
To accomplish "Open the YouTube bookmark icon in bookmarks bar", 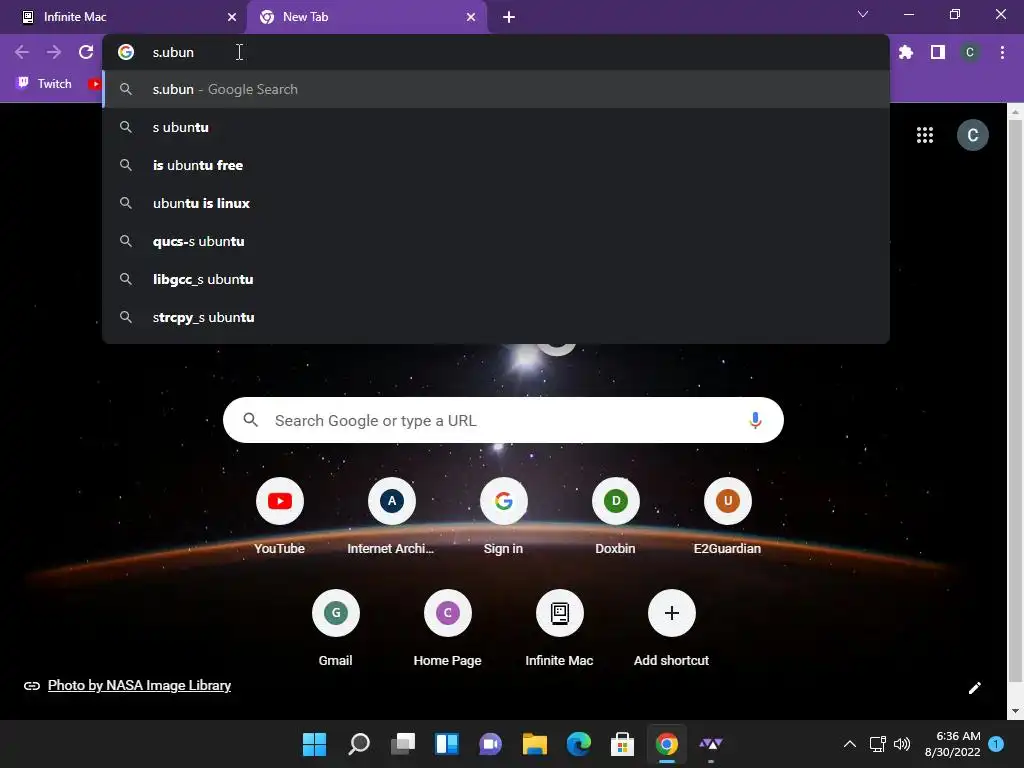I will click(95, 84).
